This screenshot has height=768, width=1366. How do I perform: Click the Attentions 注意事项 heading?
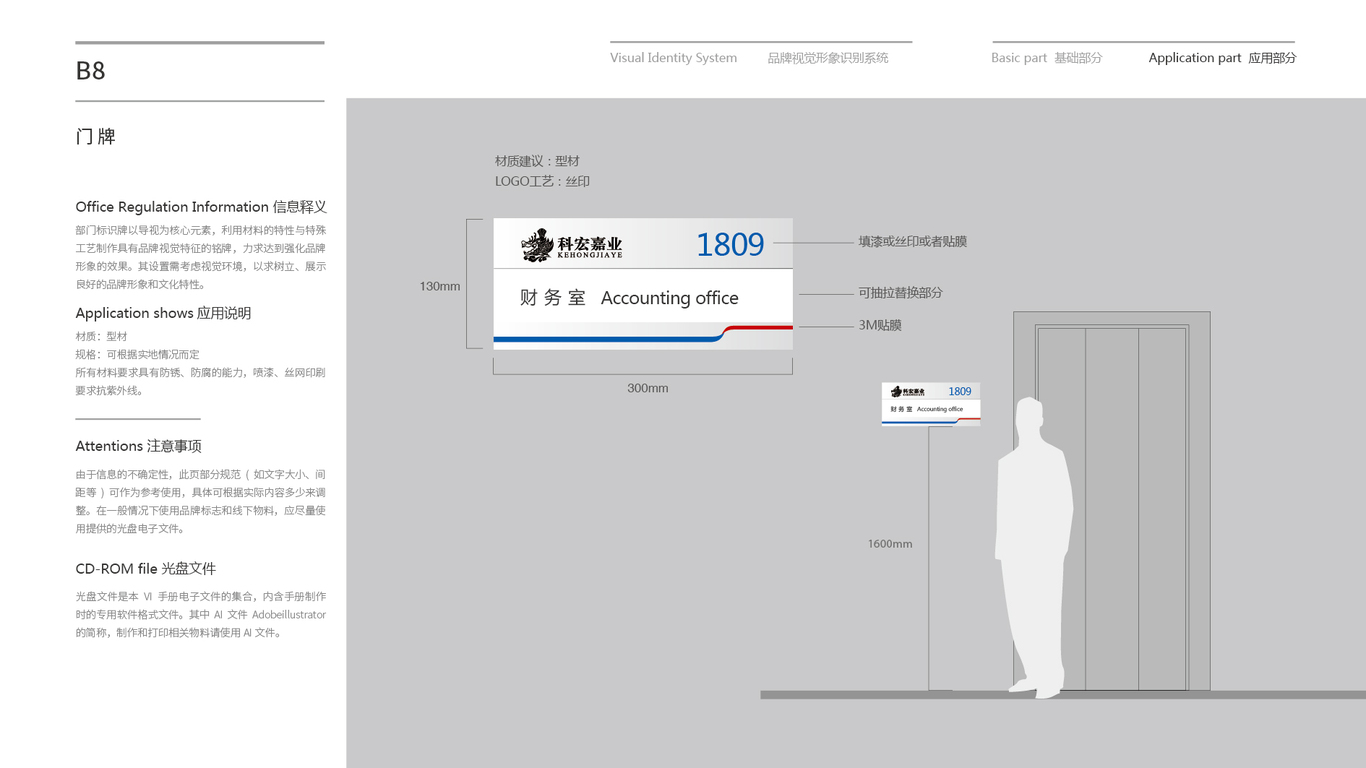[138, 446]
